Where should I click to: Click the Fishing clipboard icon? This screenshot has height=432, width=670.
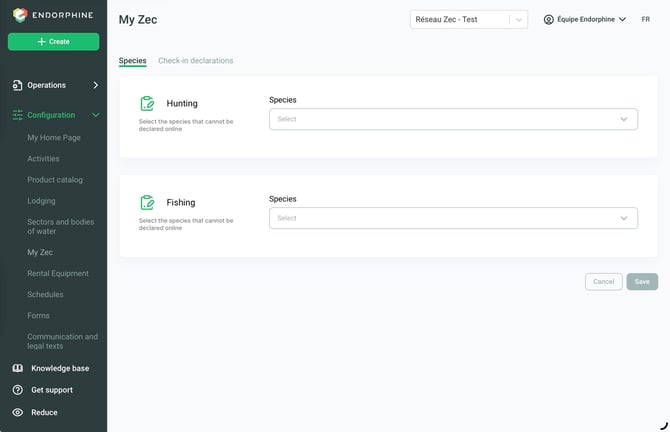click(147, 203)
